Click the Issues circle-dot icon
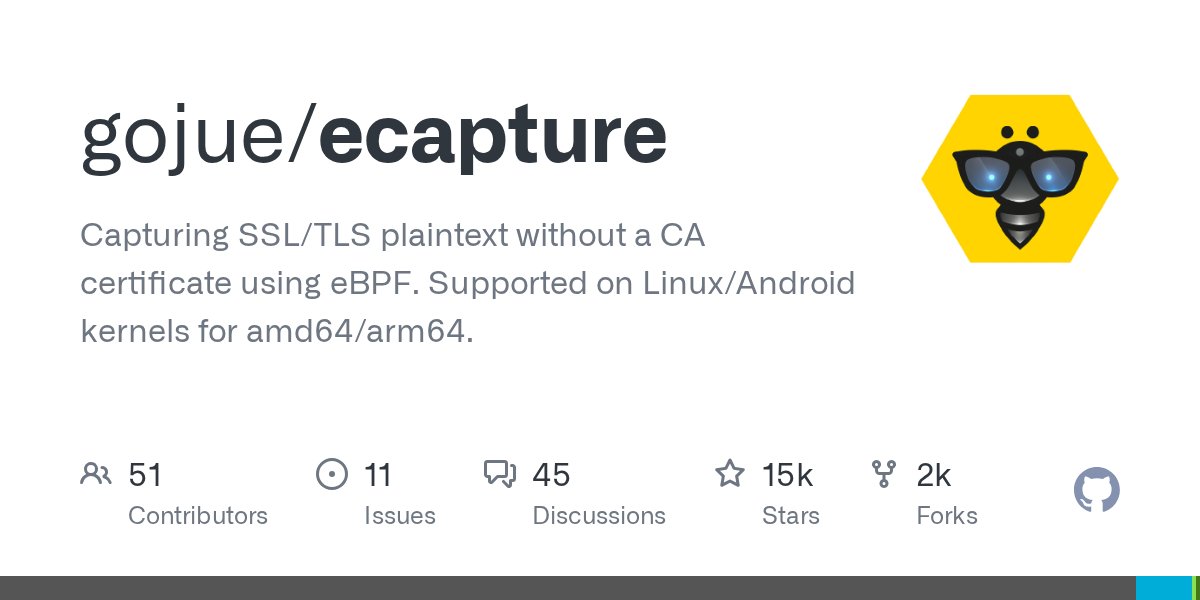 (x=331, y=474)
